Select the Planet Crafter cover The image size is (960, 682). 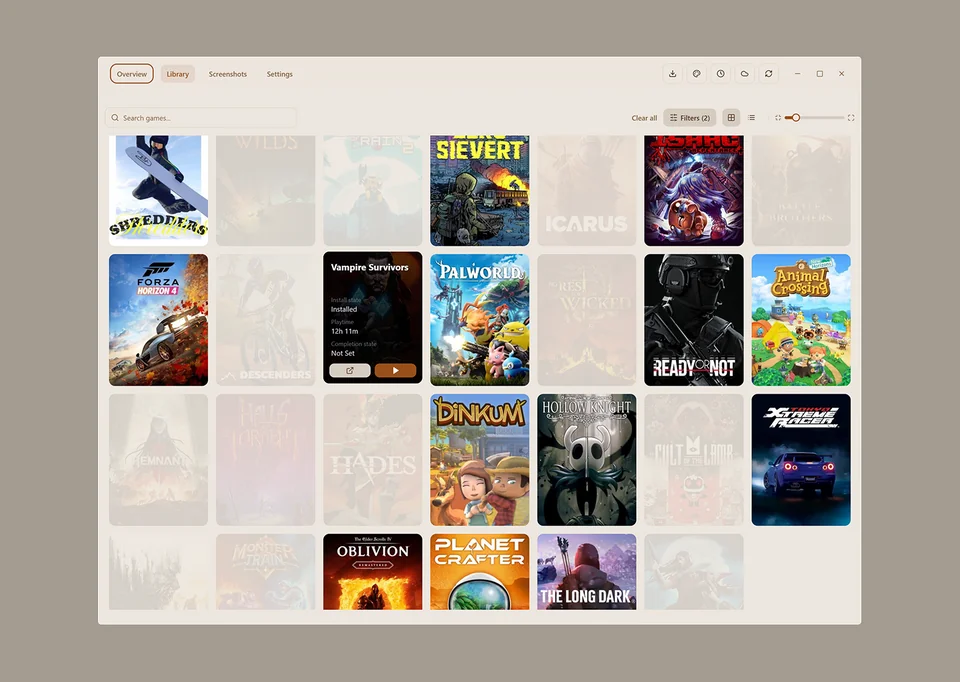tap(479, 571)
